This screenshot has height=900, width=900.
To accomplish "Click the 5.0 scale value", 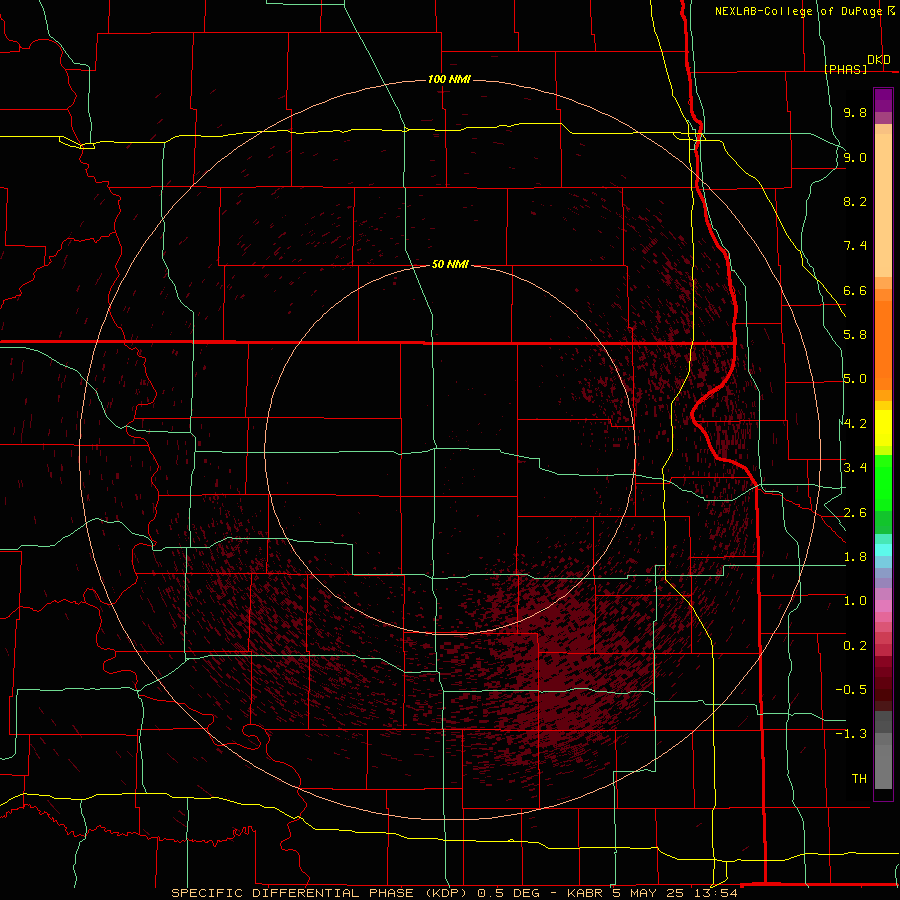I will pyautogui.click(x=855, y=379).
